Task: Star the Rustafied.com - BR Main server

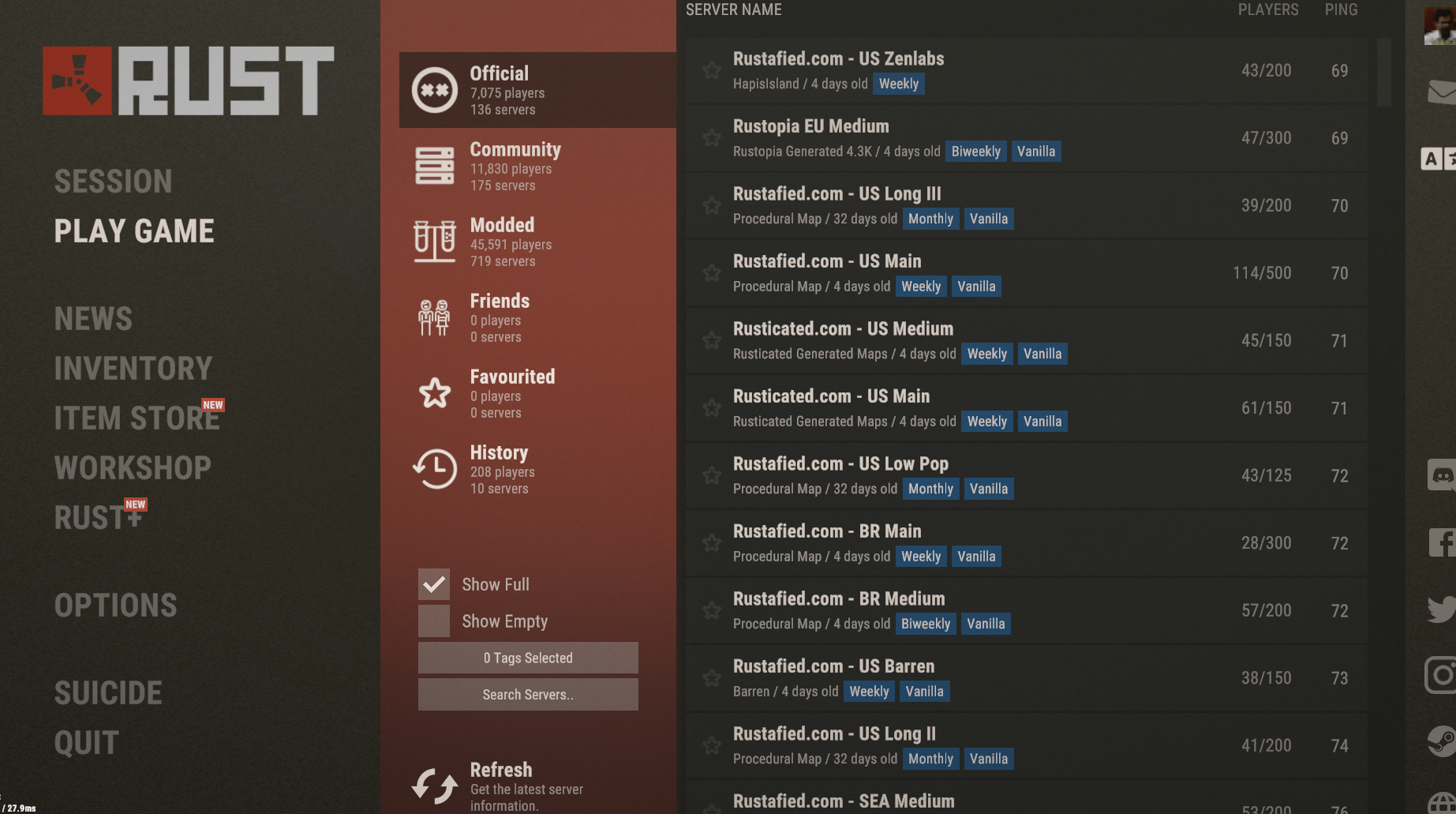Action: tap(712, 543)
